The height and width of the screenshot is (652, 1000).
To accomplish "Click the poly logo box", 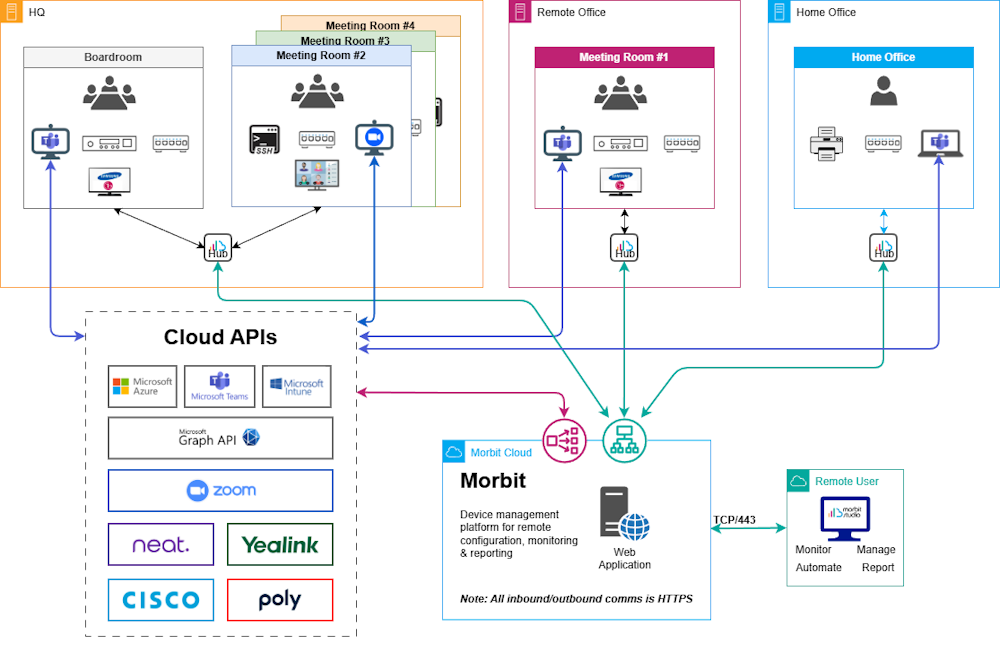I will tap(280, 600).
